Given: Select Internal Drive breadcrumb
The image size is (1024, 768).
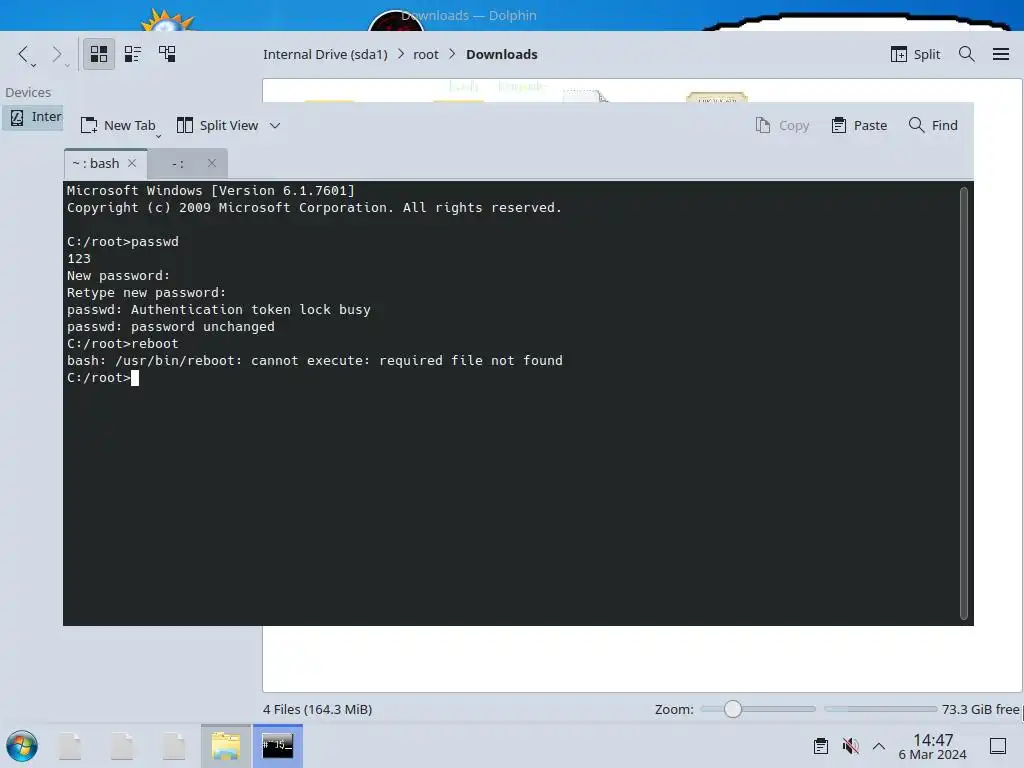Looking at the screenshot, I should pos(325,54).
